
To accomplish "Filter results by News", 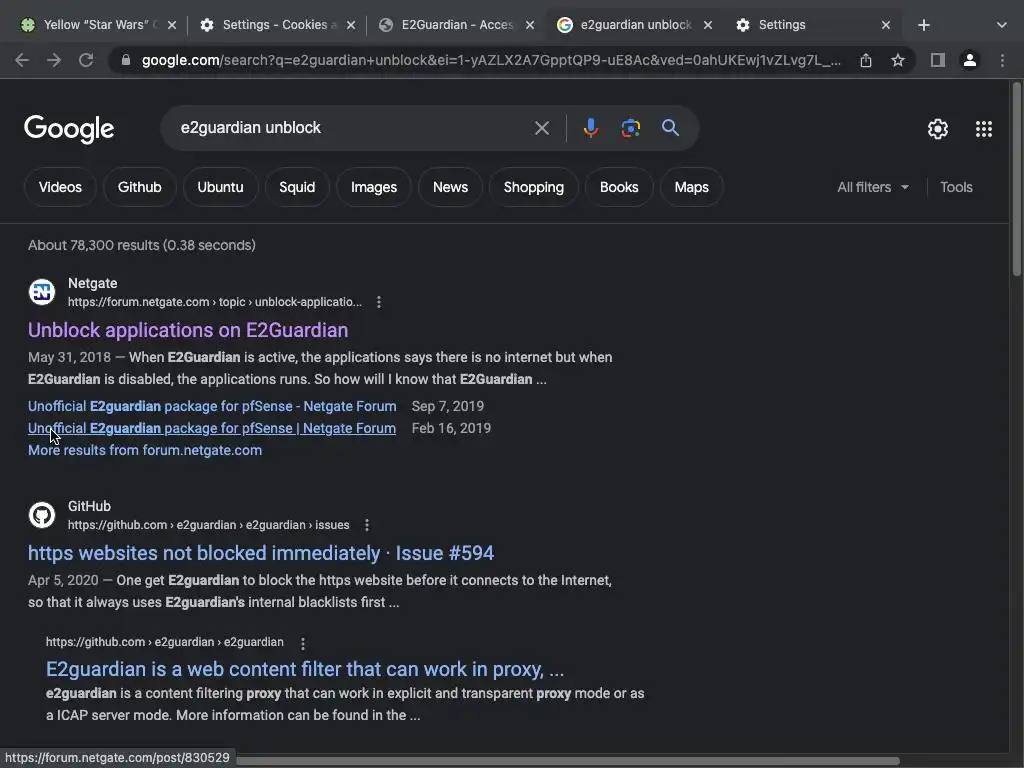I will 450,187.
